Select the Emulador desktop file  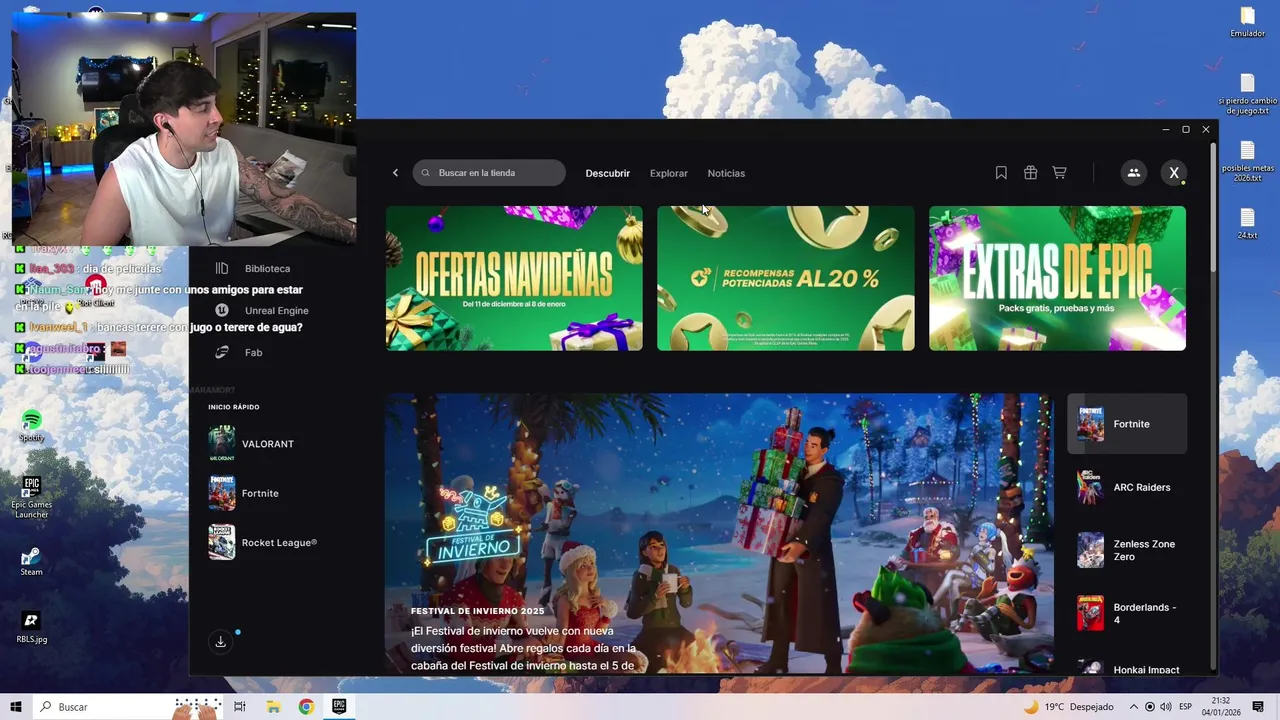(x=1247, y=22)
